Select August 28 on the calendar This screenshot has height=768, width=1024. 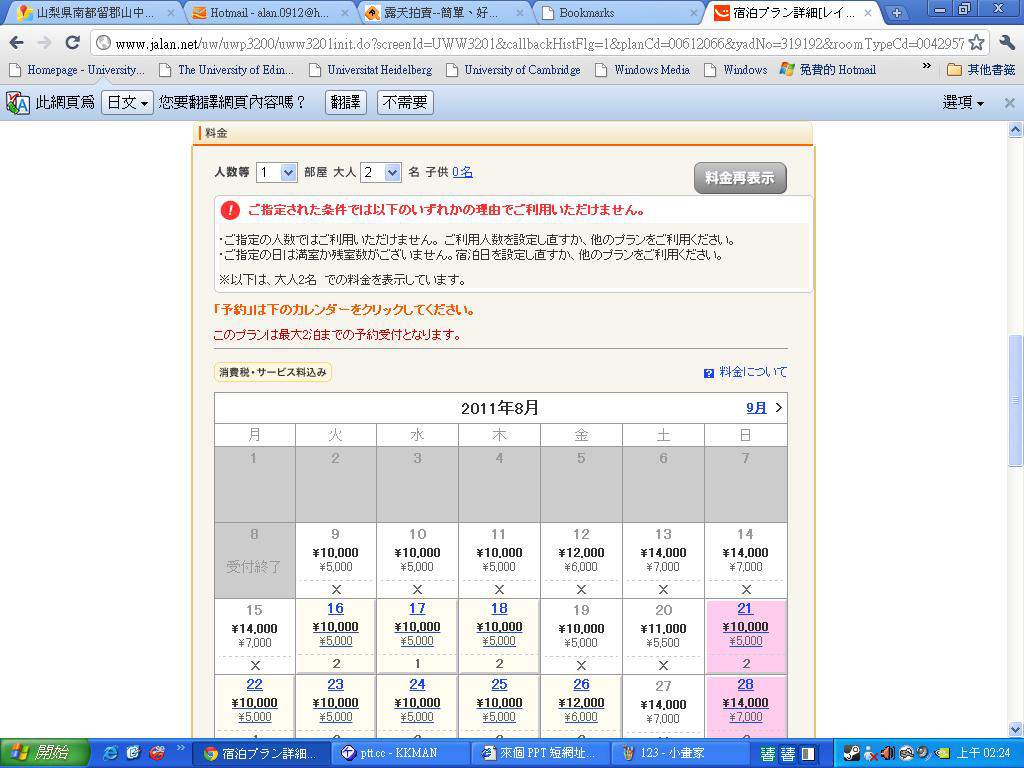pyautogui.click(x=745, y=707)
